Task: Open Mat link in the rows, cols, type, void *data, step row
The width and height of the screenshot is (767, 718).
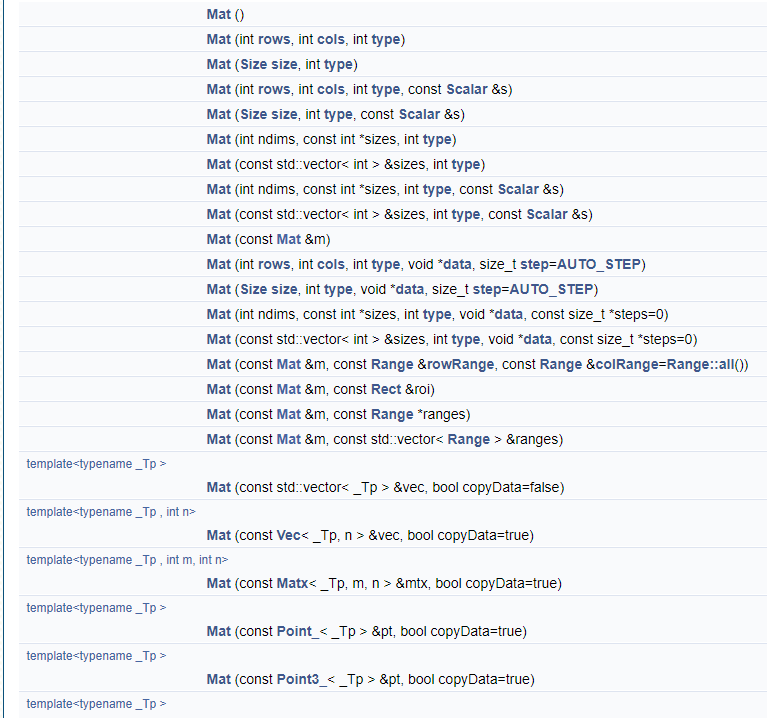Action: pos(218,264)
